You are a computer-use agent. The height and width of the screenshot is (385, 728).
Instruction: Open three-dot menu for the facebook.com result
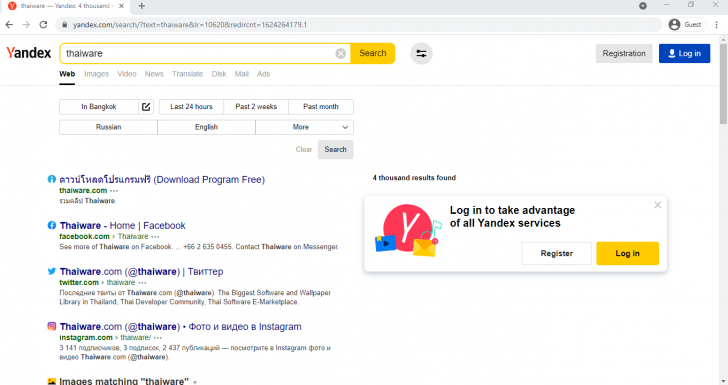pos(155,237)
